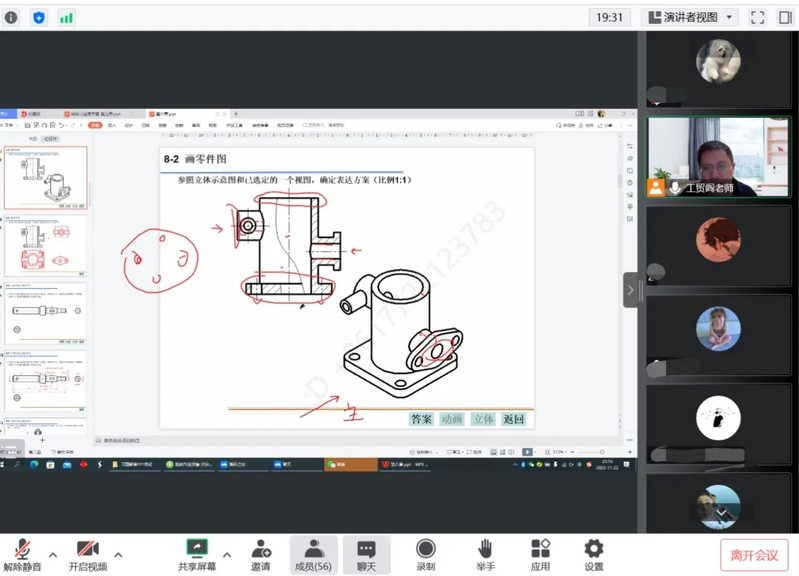Open the Members (成员) list

313,554
